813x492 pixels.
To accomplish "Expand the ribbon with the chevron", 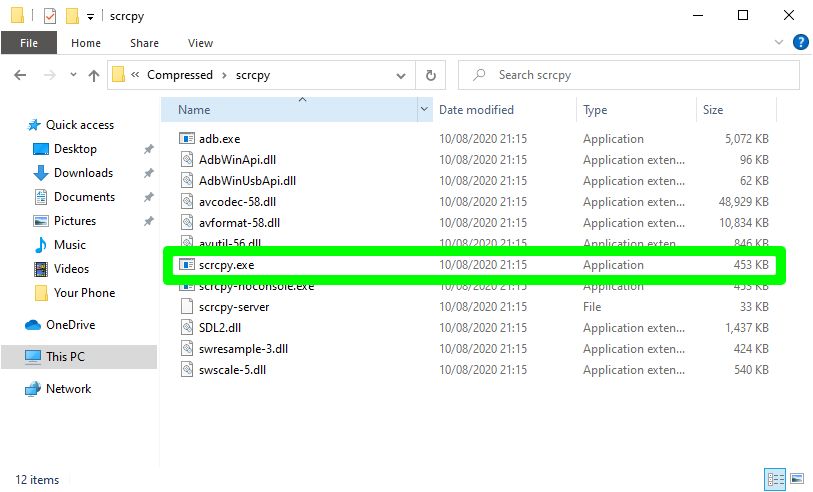I will [779, 42].
